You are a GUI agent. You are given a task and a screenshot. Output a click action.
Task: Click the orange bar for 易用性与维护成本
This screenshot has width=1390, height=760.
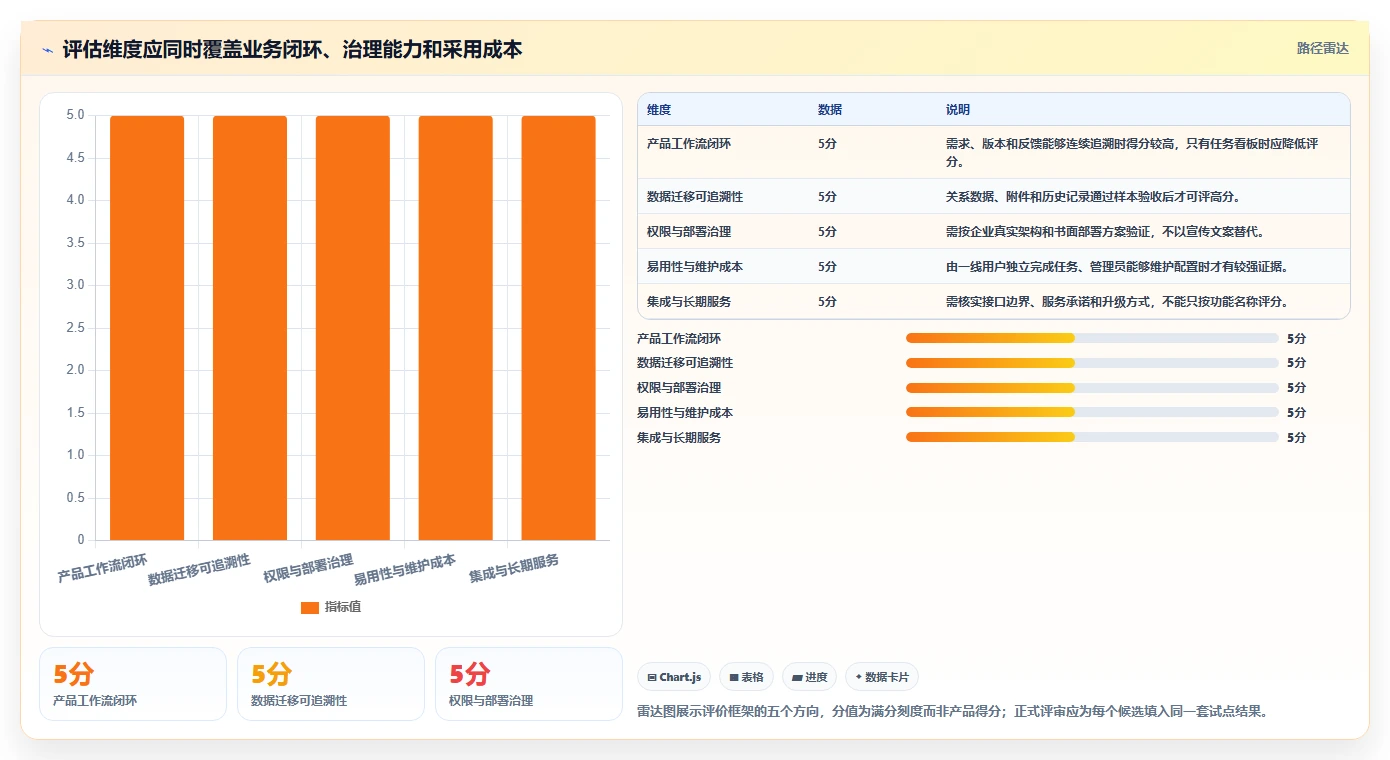[x=456, y=328]
